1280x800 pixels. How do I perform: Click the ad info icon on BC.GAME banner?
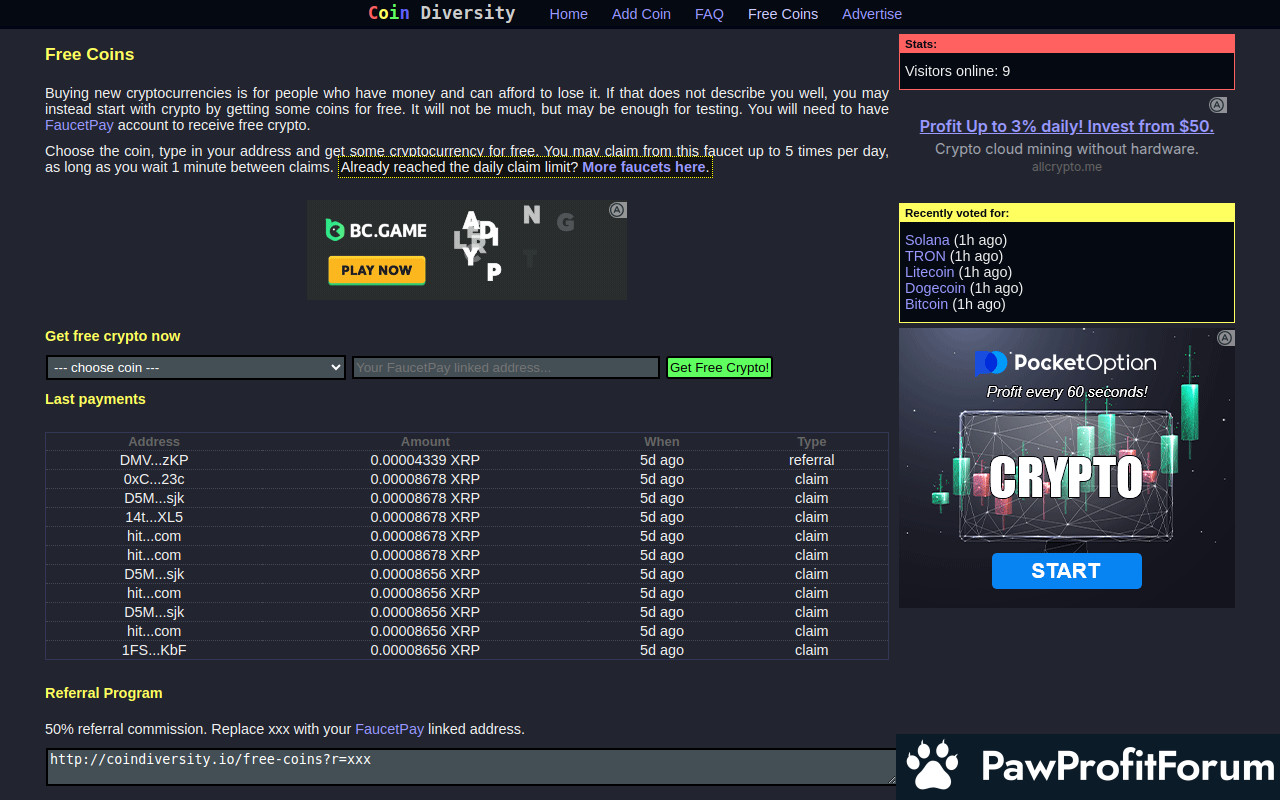click(x=618, y=210)
